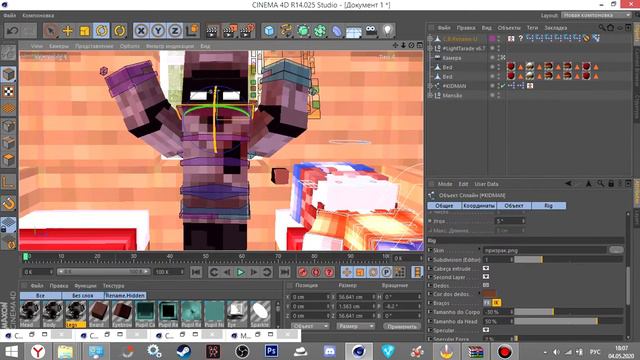Add a floor environment object icon
This screenshot has width=640, height=360.
pyautogui.click(x=353, y=31)
